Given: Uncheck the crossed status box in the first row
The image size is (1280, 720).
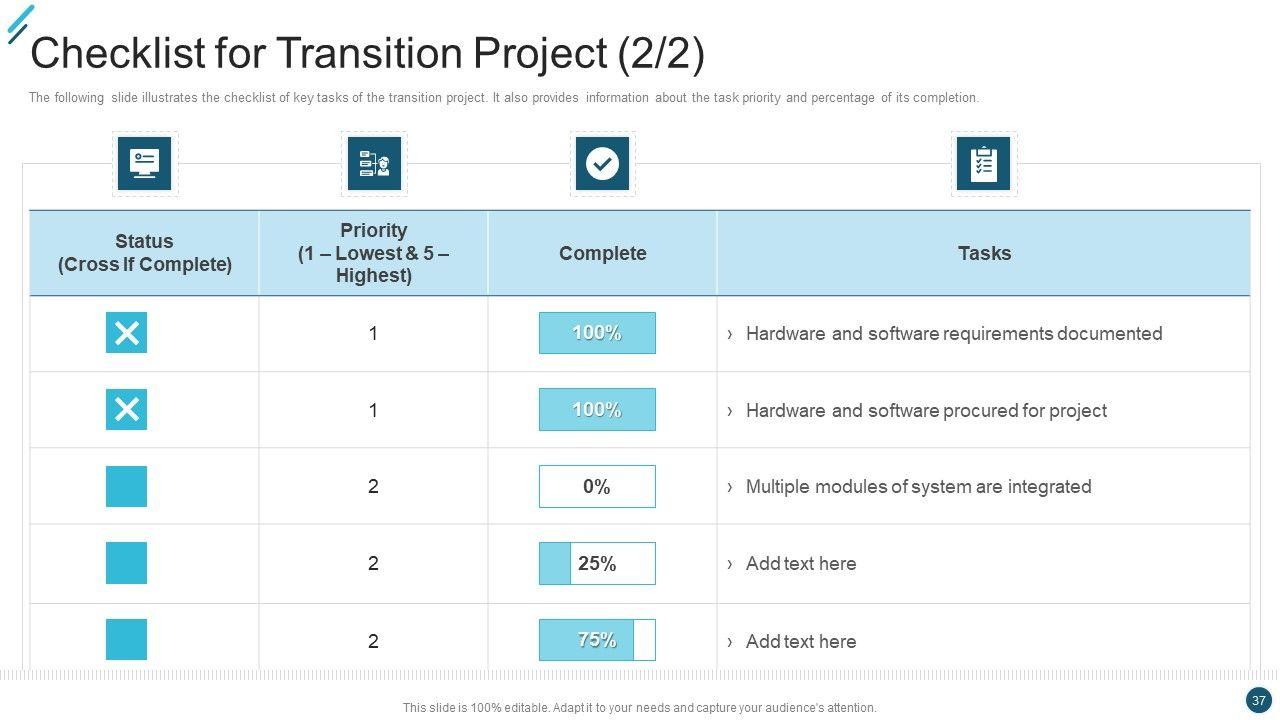Looking at the screenshot, I should [x=126, y=333].
